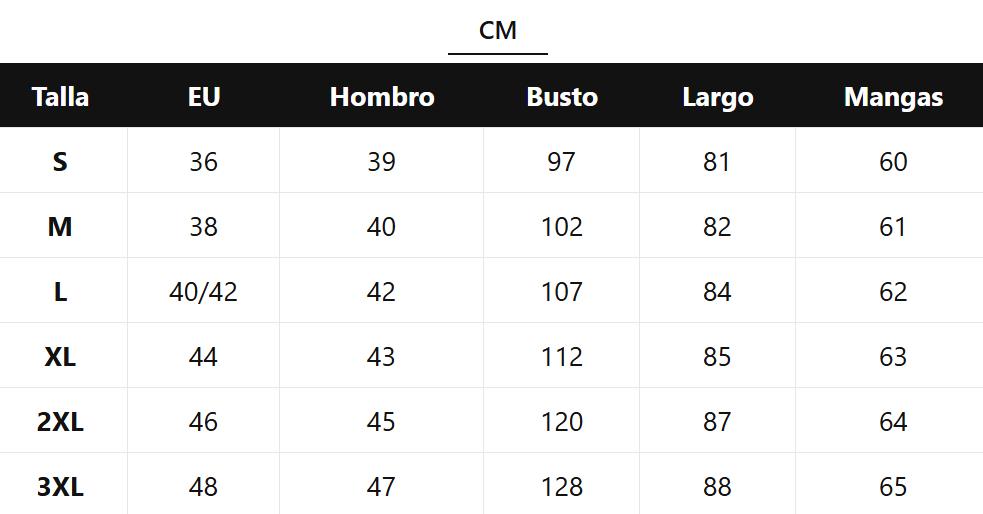This screenshot has height=514, width=983.
Task: Select the CM unit tab
Action: 498,31
